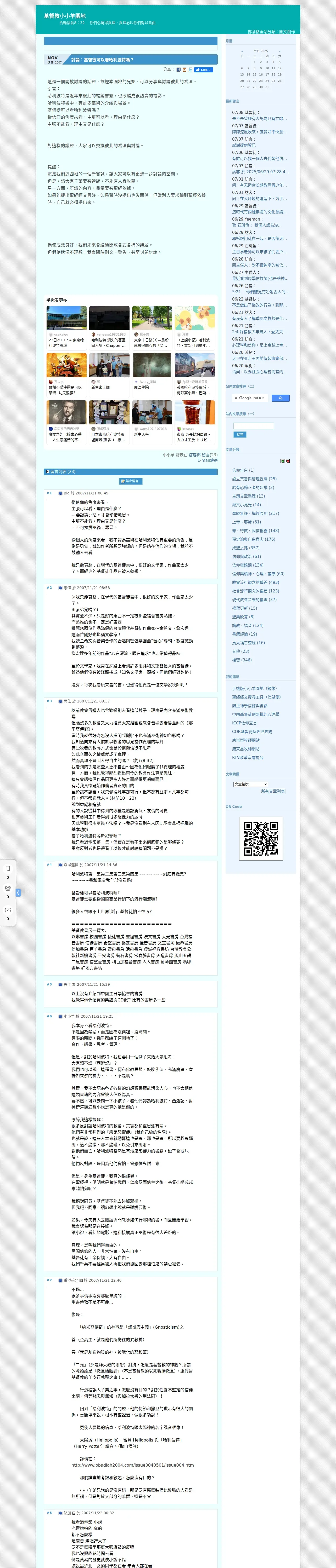Open the 痞客邦 link under the post
The image size is (336, 1568).
click(x=194, y=455)
